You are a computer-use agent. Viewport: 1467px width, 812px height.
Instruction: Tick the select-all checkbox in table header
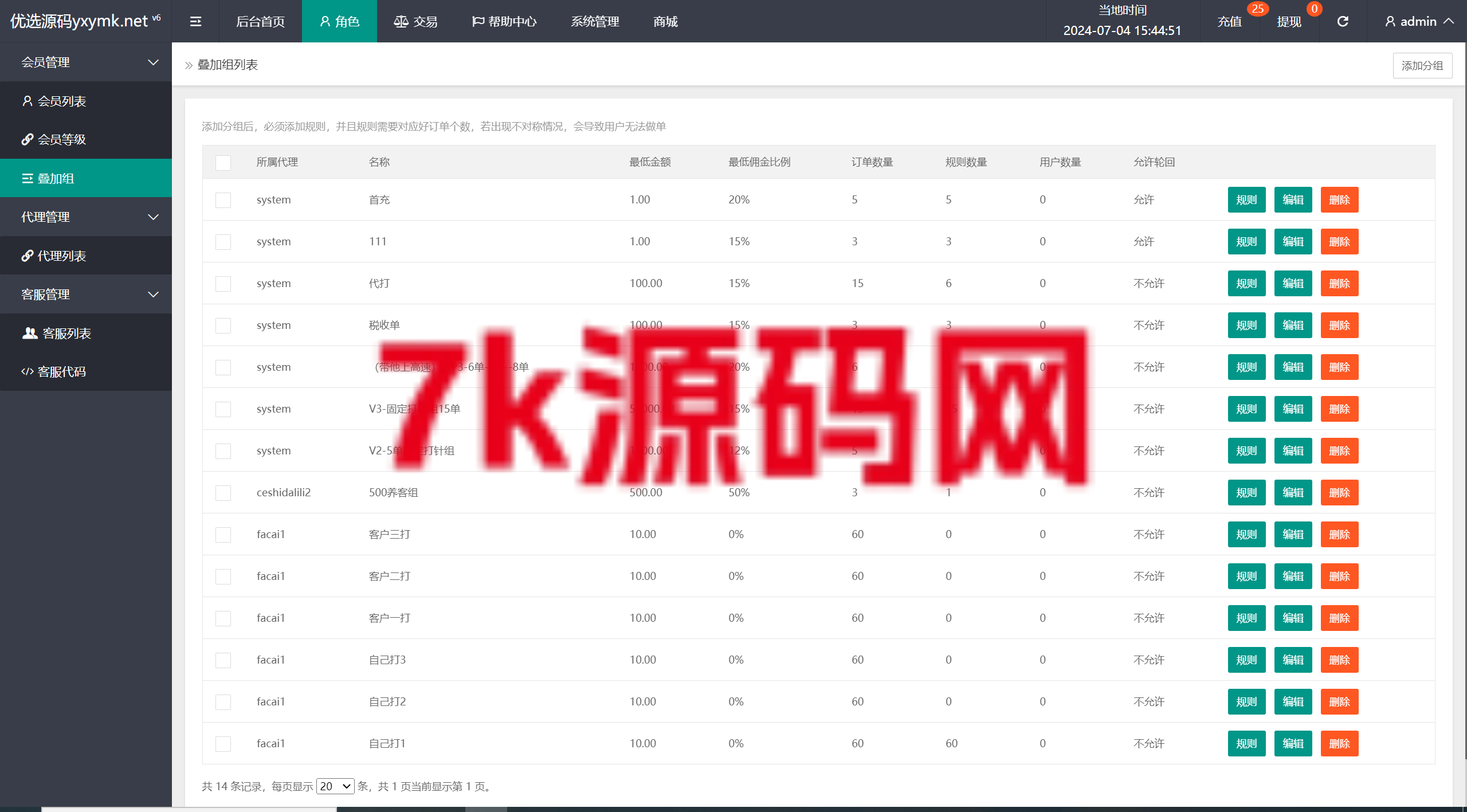point(223,163)
